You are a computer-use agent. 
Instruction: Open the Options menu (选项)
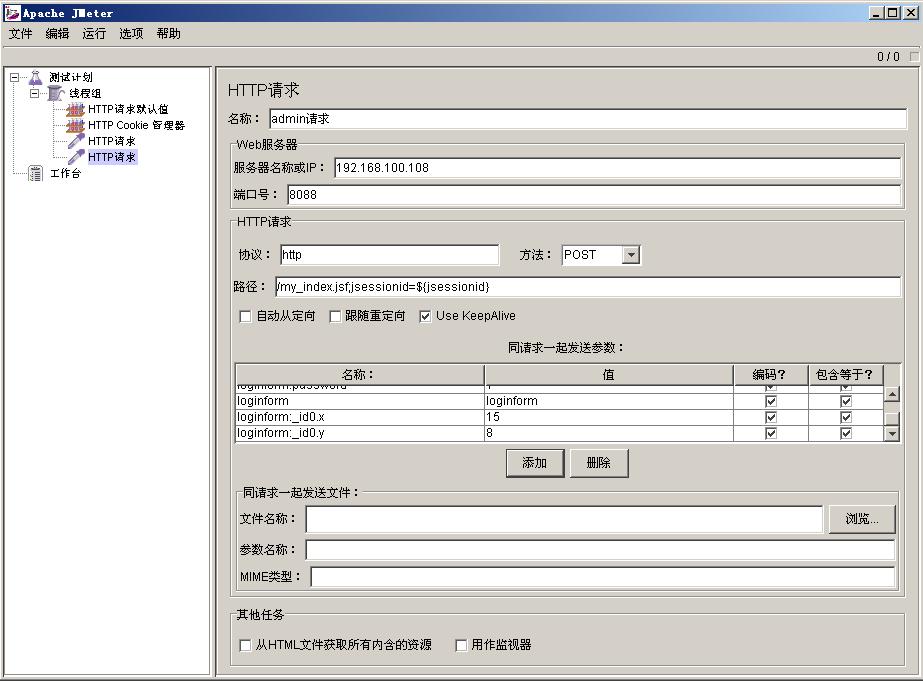coord(131,34)
